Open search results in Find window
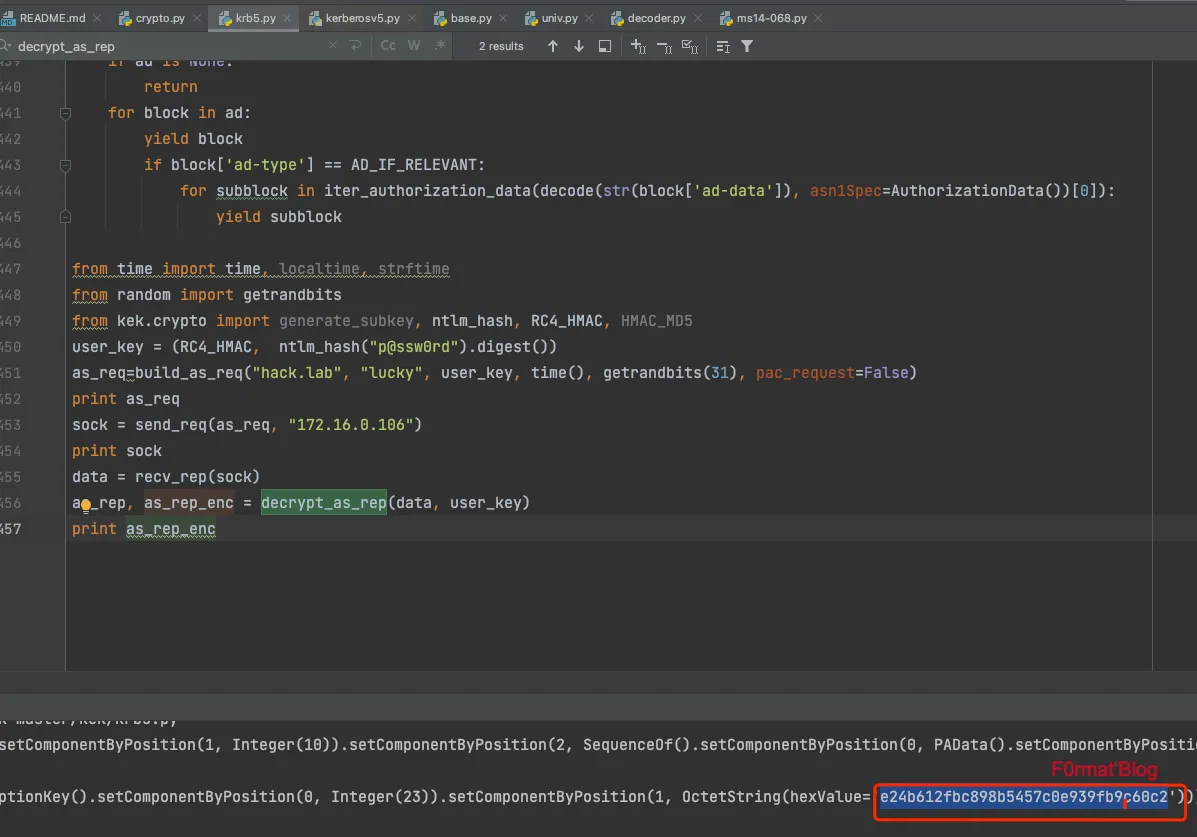Screen dimensions: 1197x837 pos(604,46)
